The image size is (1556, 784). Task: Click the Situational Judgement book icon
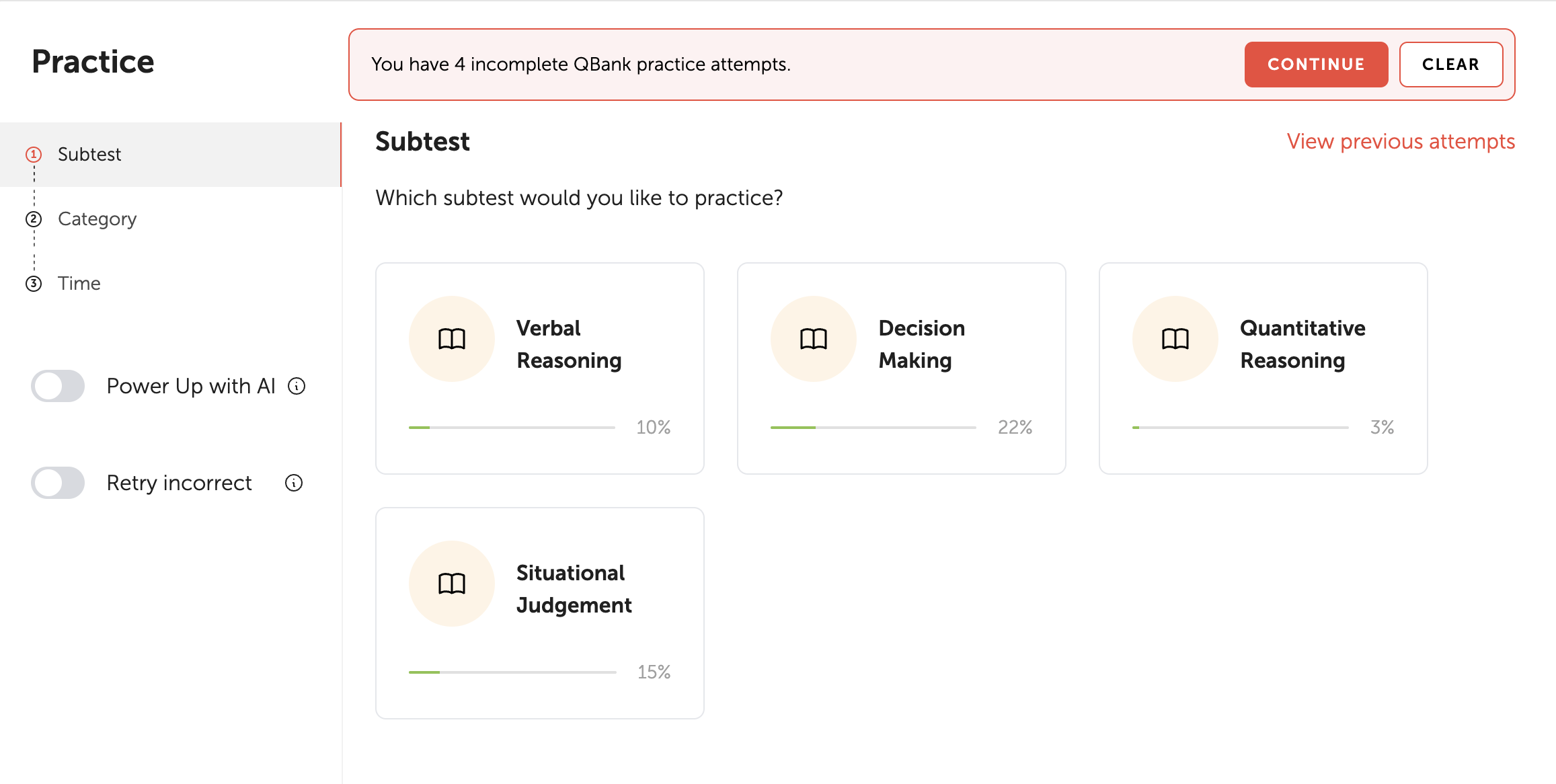tap(452, 584)
